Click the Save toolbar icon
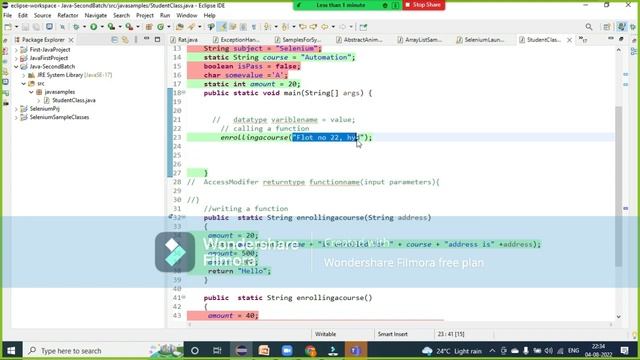640x360 pixels. tap(25, 27)
